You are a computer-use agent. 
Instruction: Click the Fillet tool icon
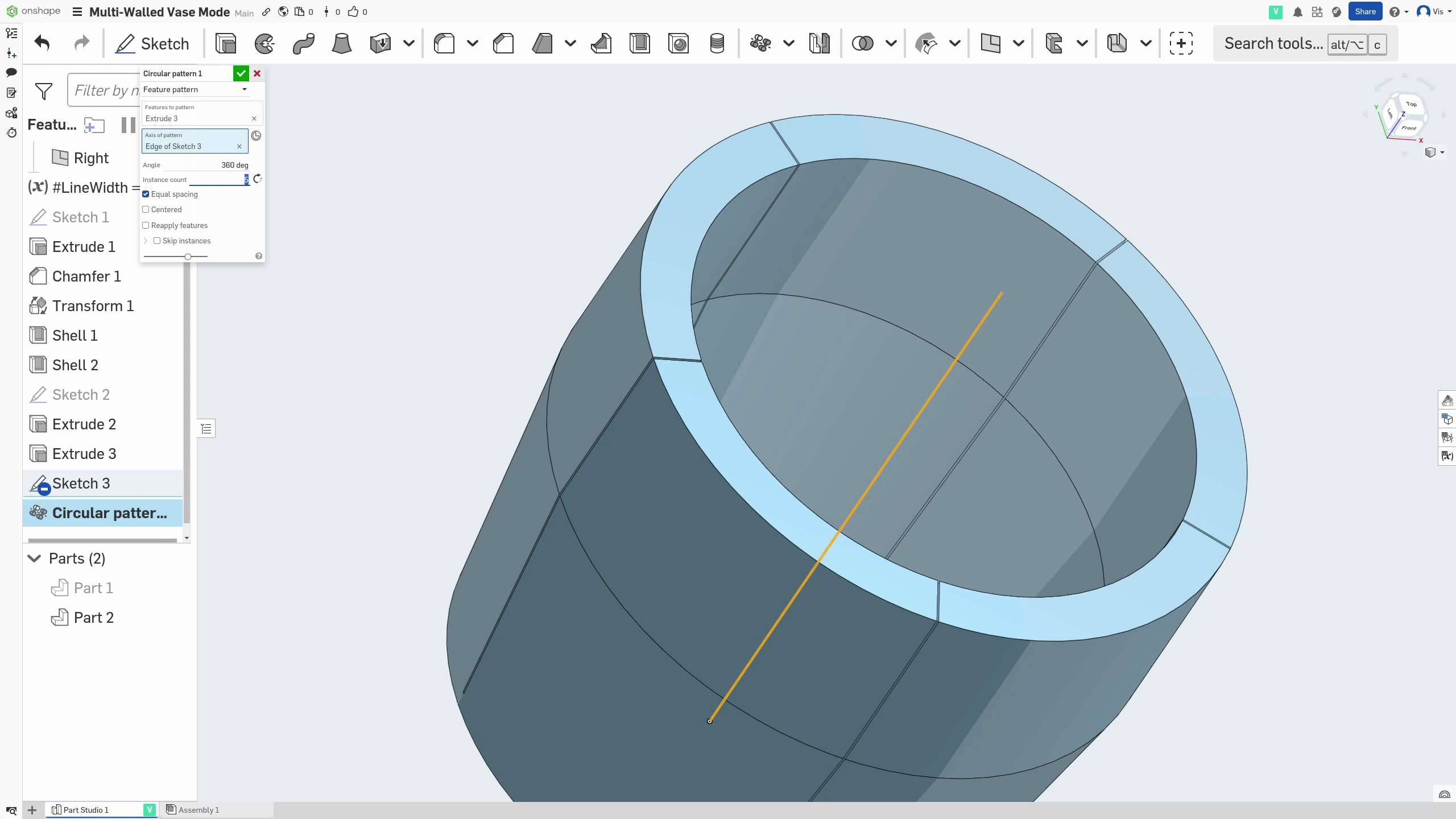(444, 43)
